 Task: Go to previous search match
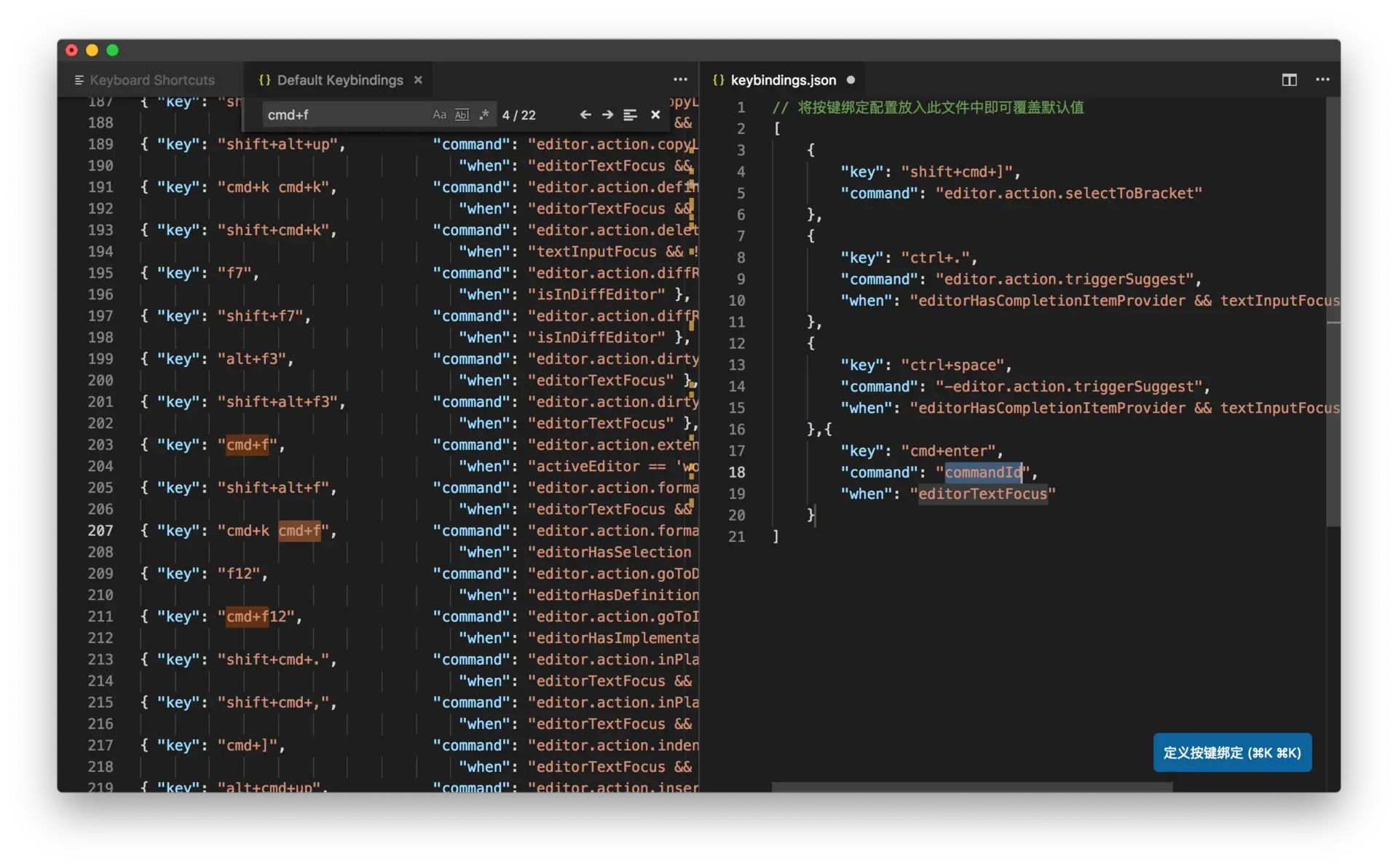coord(585,115)
